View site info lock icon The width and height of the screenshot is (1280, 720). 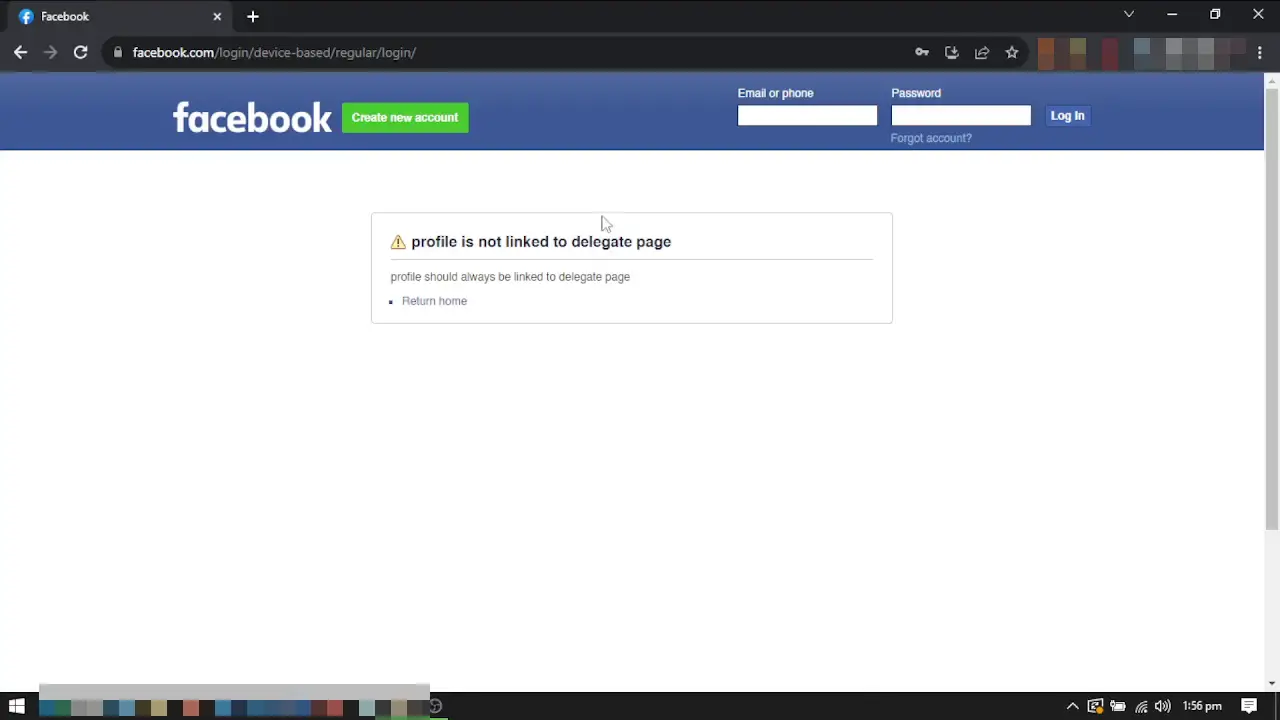117,52
